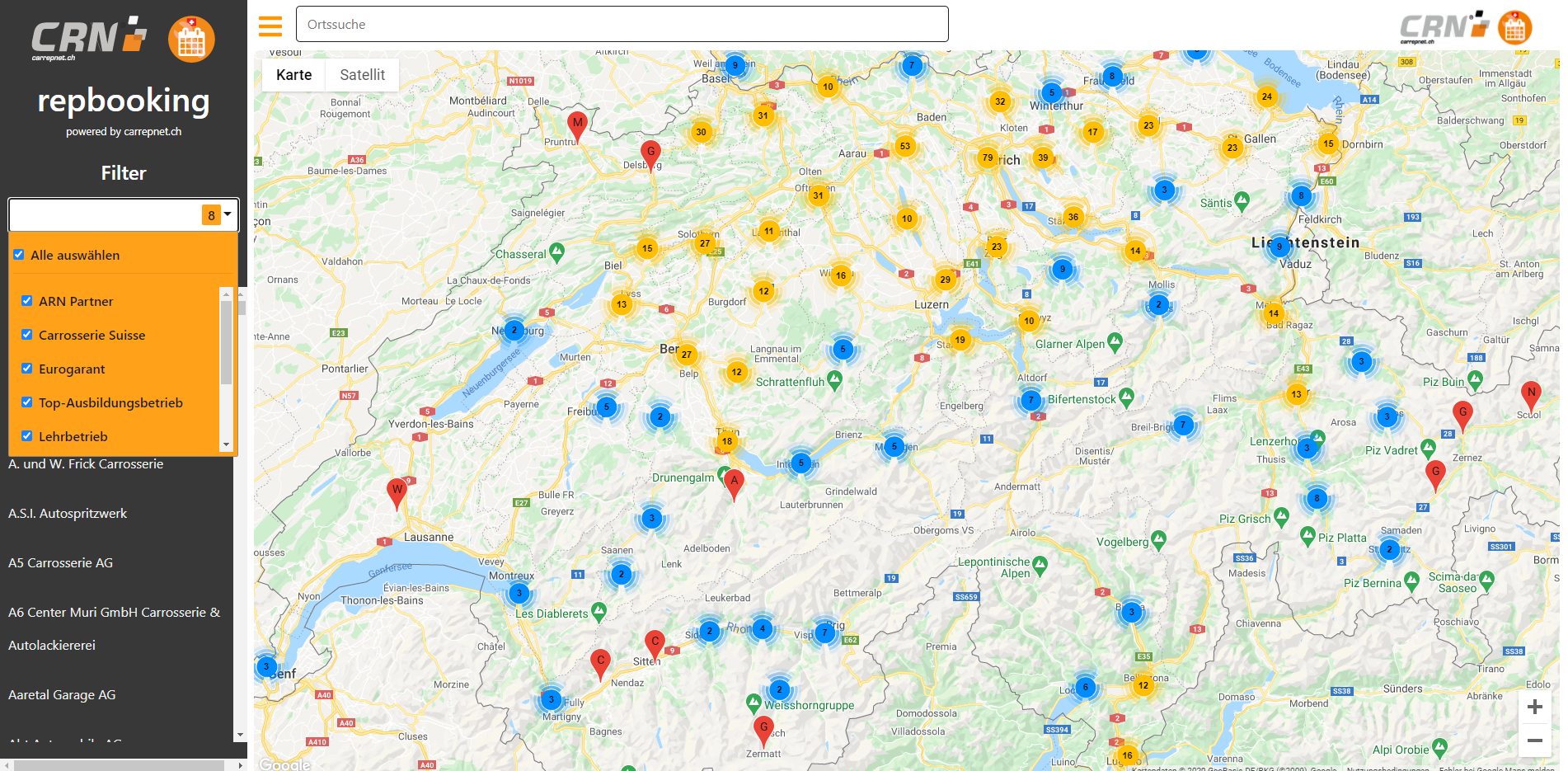Zoom in the map with plus button
The image size is (1568, 771).
(x=1534, y=707)
